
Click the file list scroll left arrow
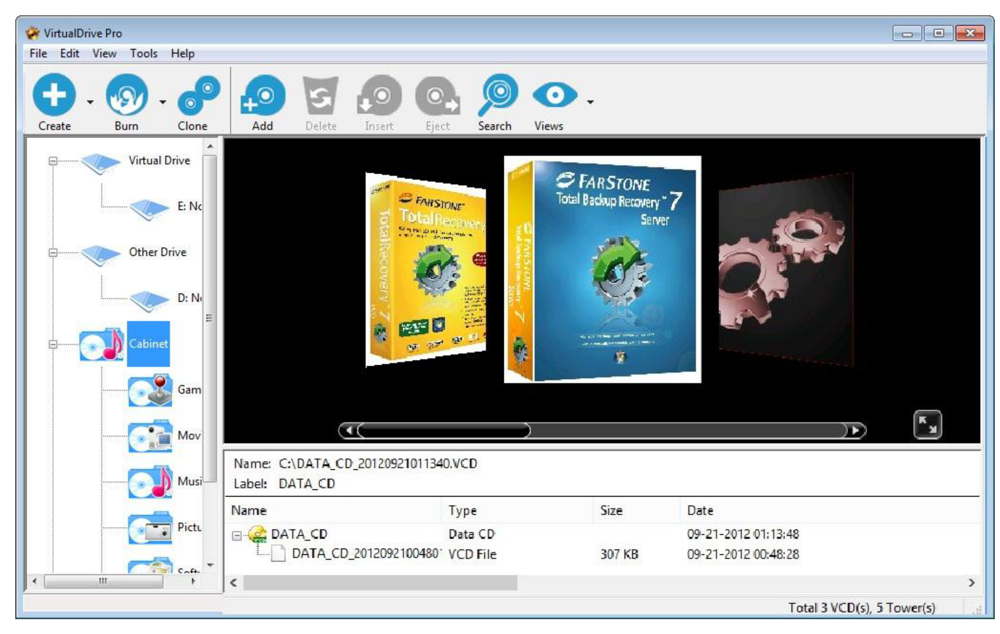point(234,583)
